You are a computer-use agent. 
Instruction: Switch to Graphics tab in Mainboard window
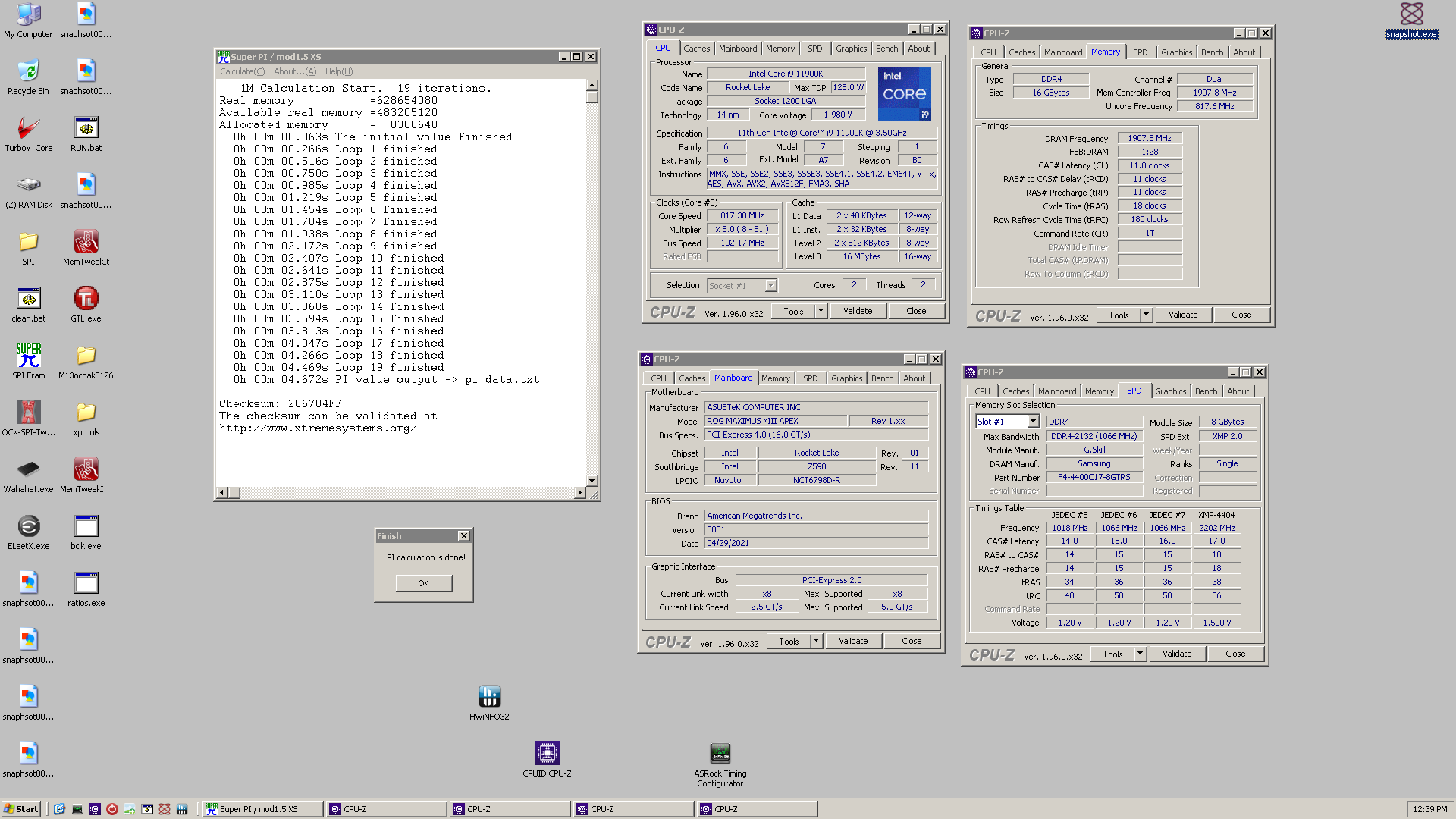coord(846,378)
